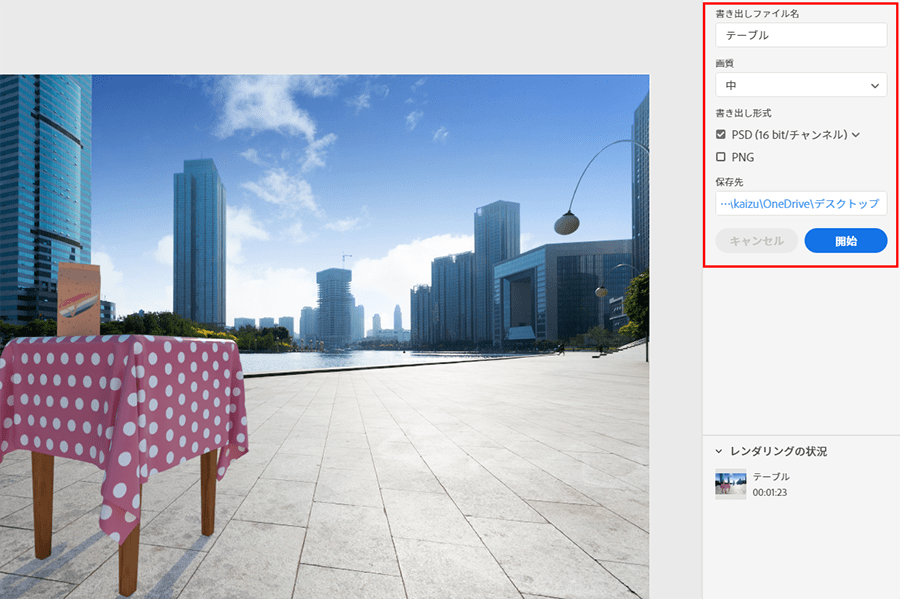The image size is (900, 599).
Task: Open the 保存先 OneDrive desktop path
Action: 800,204
